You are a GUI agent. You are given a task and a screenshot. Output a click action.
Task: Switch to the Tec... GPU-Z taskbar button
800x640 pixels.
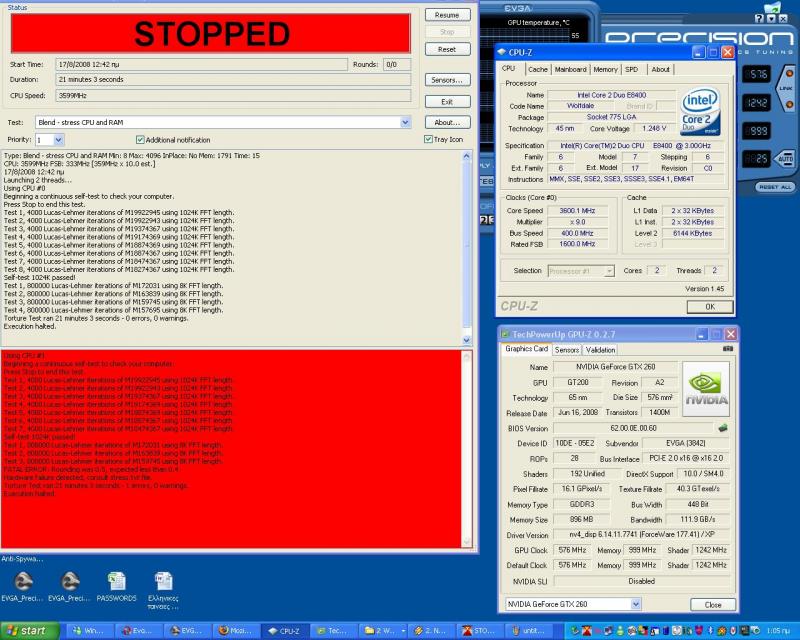[334, 631]
